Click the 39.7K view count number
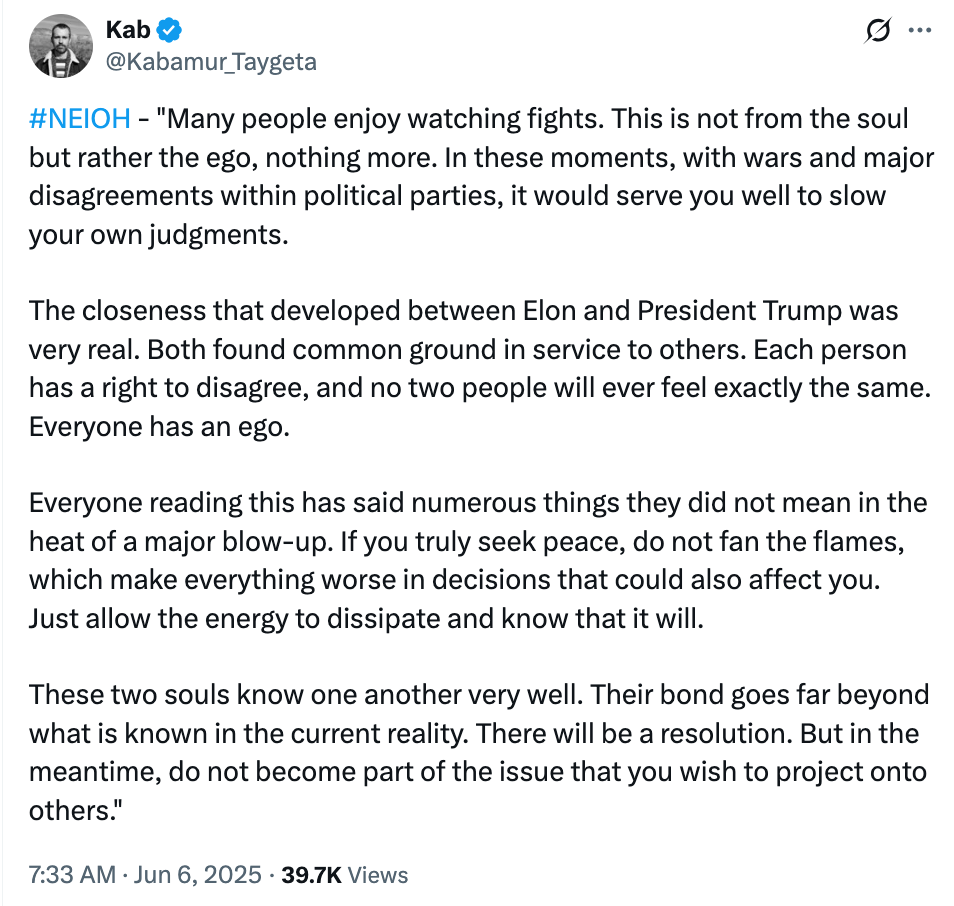 [312, 875]
